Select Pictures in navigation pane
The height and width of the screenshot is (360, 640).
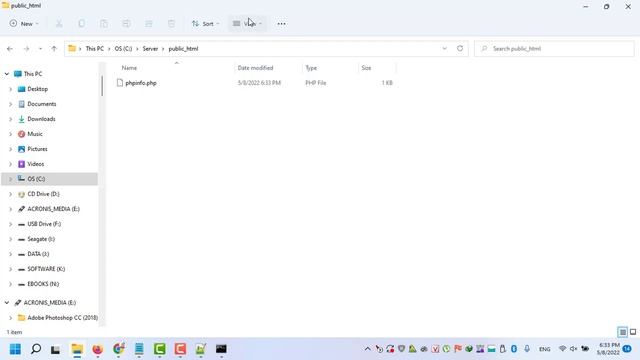click(37, 149)
